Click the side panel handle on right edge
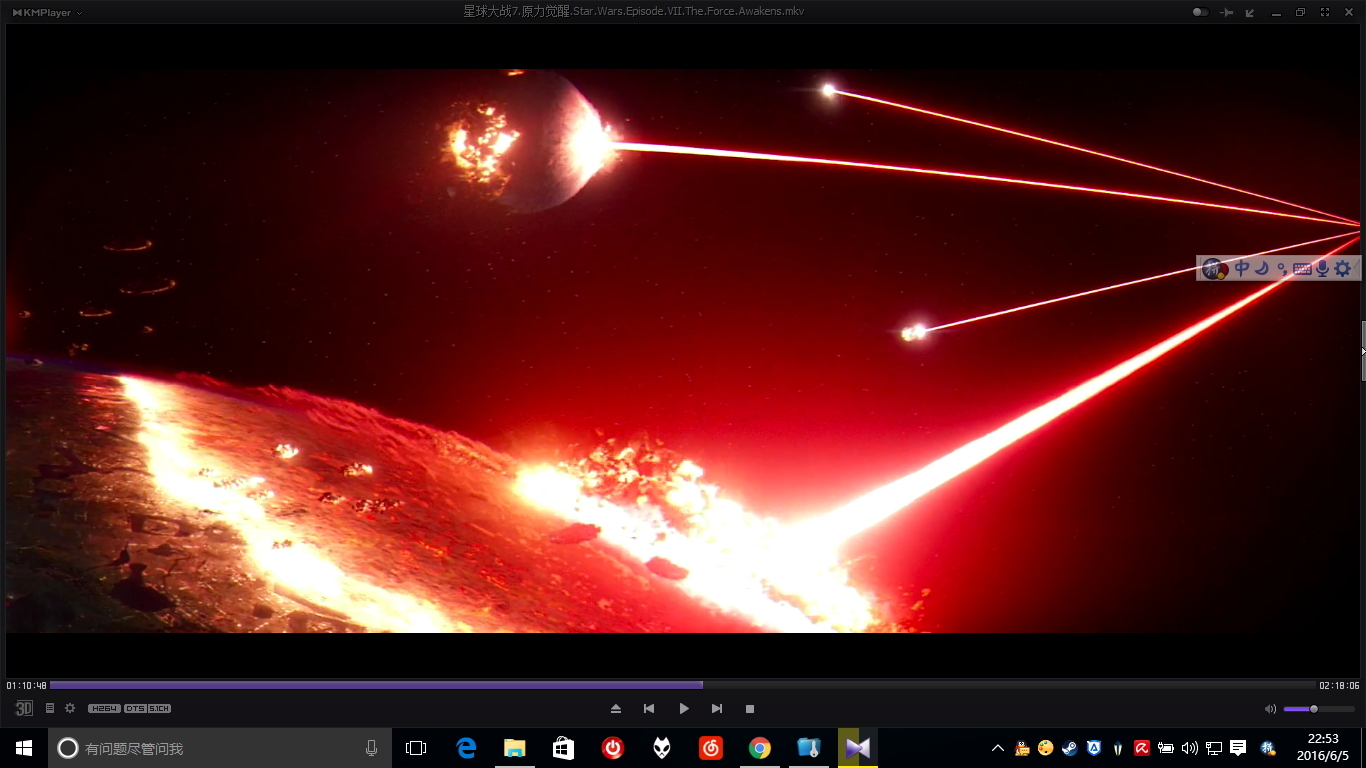The height and width of the screenshot is (768, 1366). tap(1363, 350)
